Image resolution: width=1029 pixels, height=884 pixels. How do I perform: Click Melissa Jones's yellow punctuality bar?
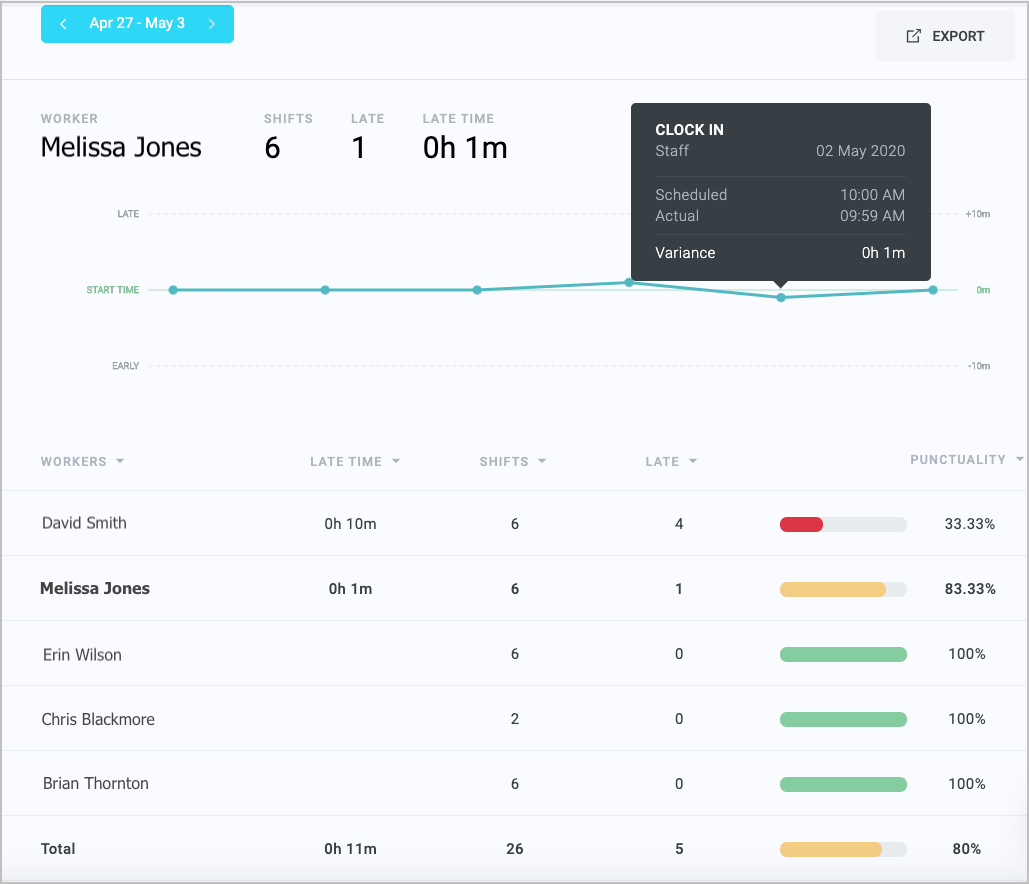pos(832,589)
